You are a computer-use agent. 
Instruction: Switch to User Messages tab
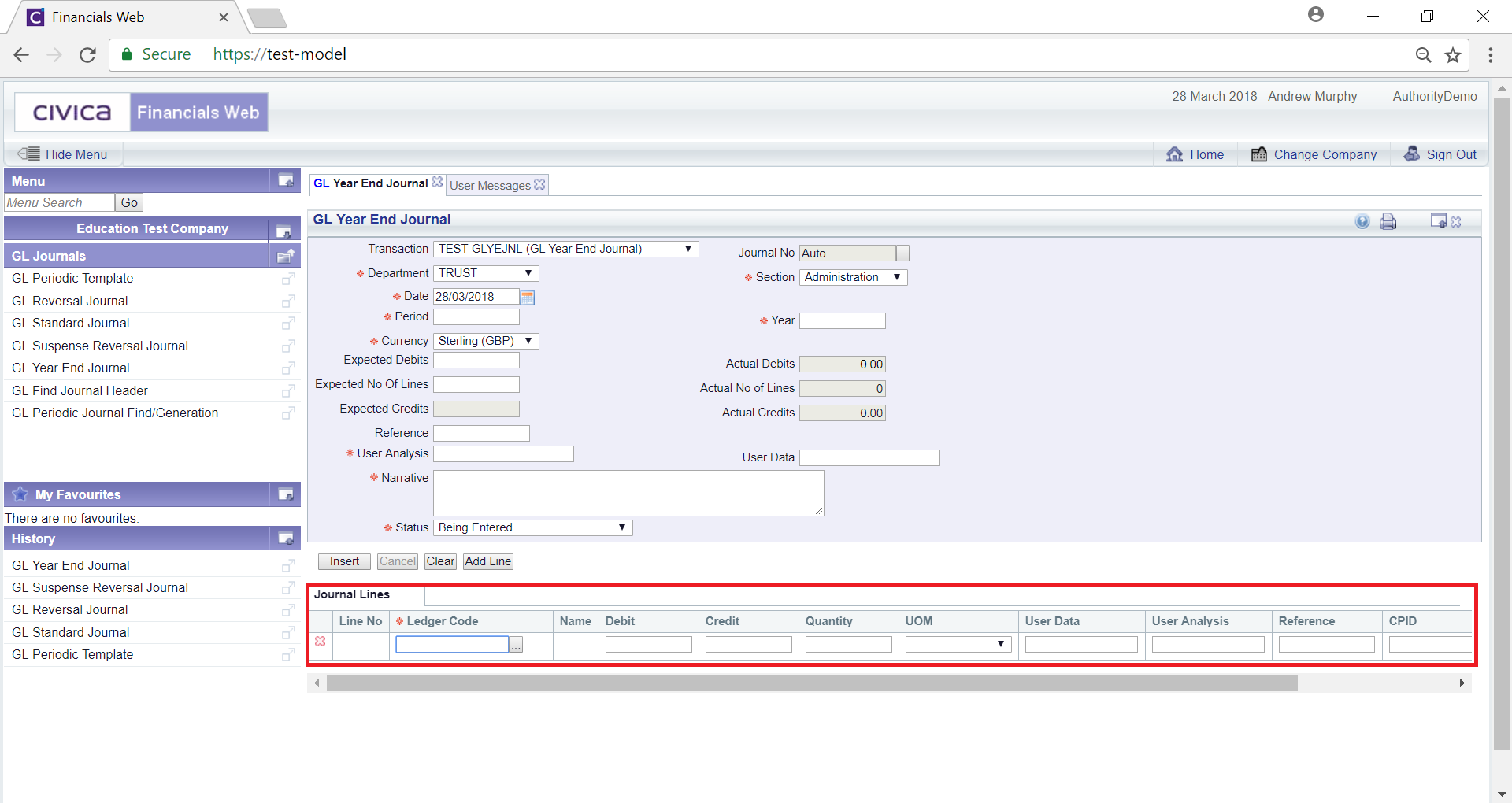point(490,186)
